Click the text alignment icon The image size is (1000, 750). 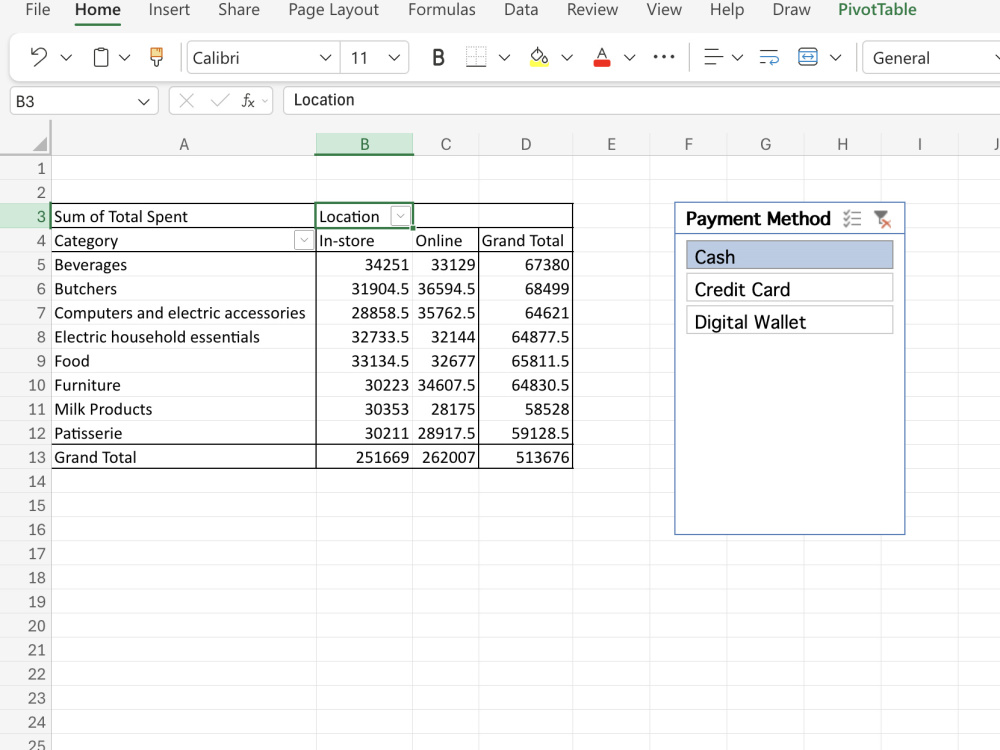click(x=713, y=57)
